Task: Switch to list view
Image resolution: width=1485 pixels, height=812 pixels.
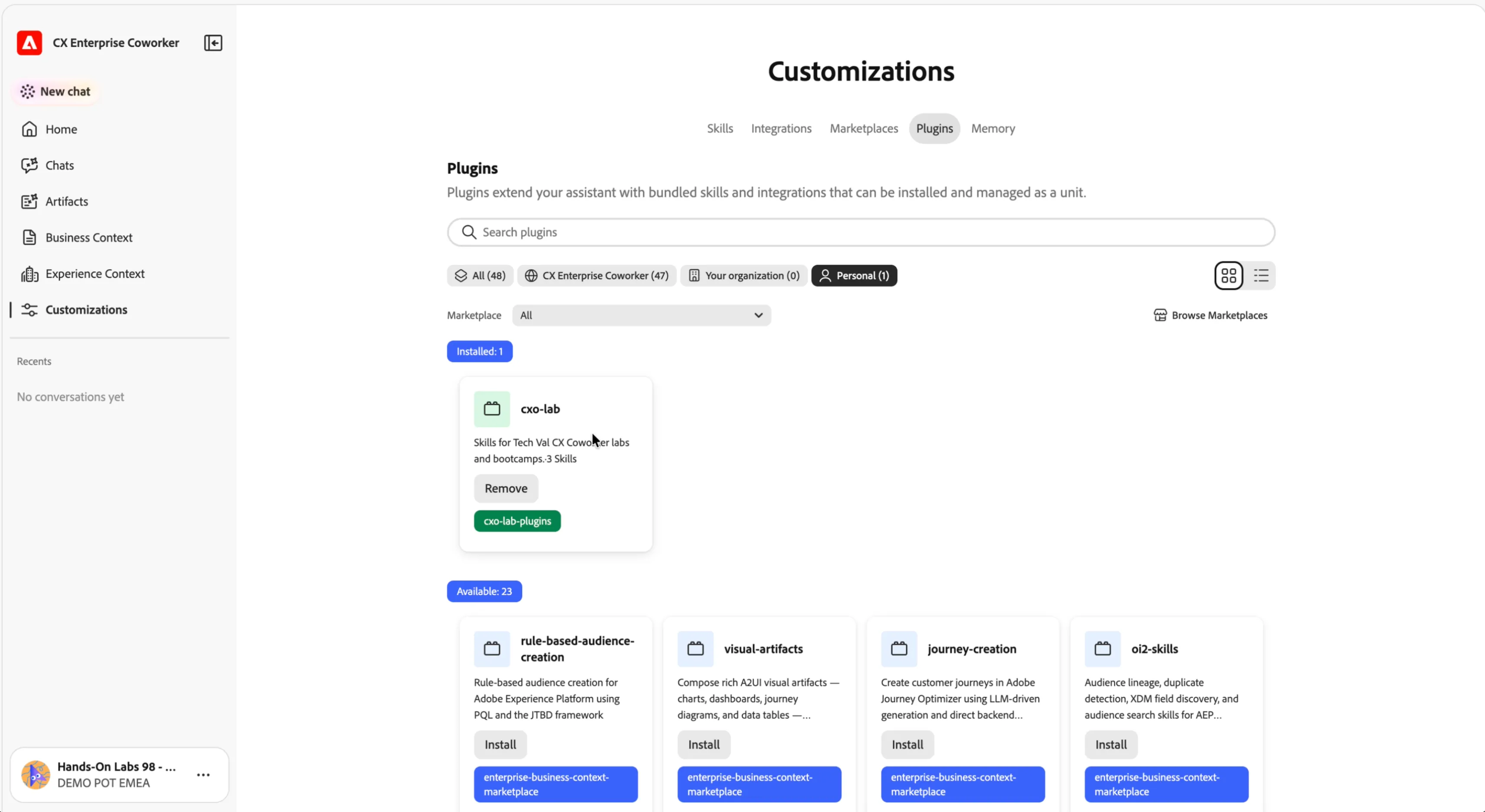Action: click(1261, 275)
